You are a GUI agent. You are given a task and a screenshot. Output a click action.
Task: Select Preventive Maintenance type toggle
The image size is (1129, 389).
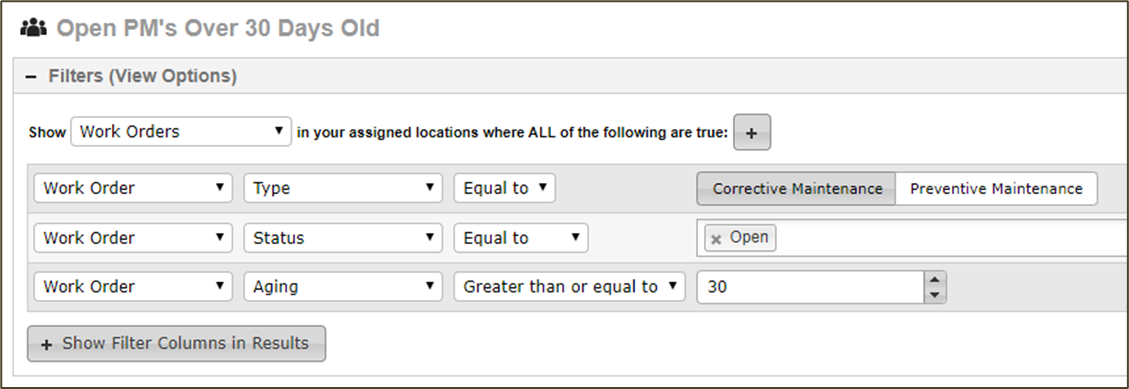(x=997, y=189)
